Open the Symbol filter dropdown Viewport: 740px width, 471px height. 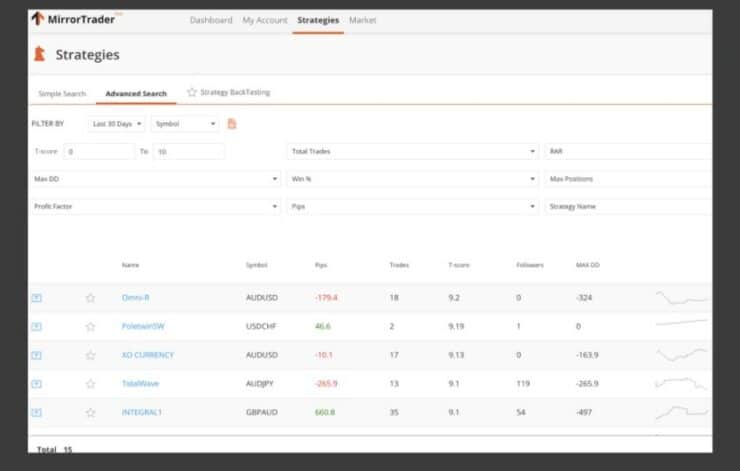click(x=185, y=124)
